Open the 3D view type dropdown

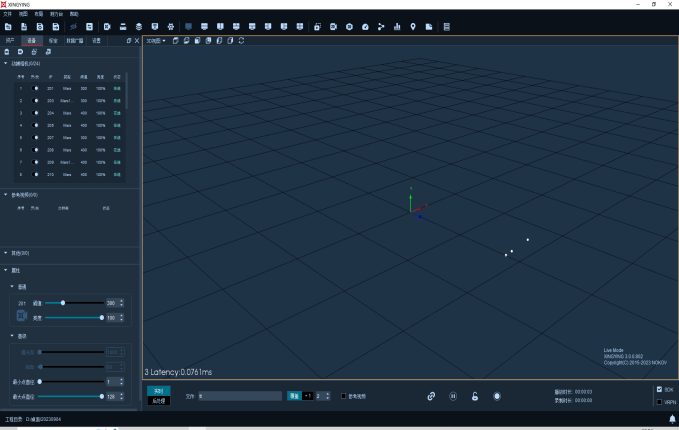pos(156,41)
